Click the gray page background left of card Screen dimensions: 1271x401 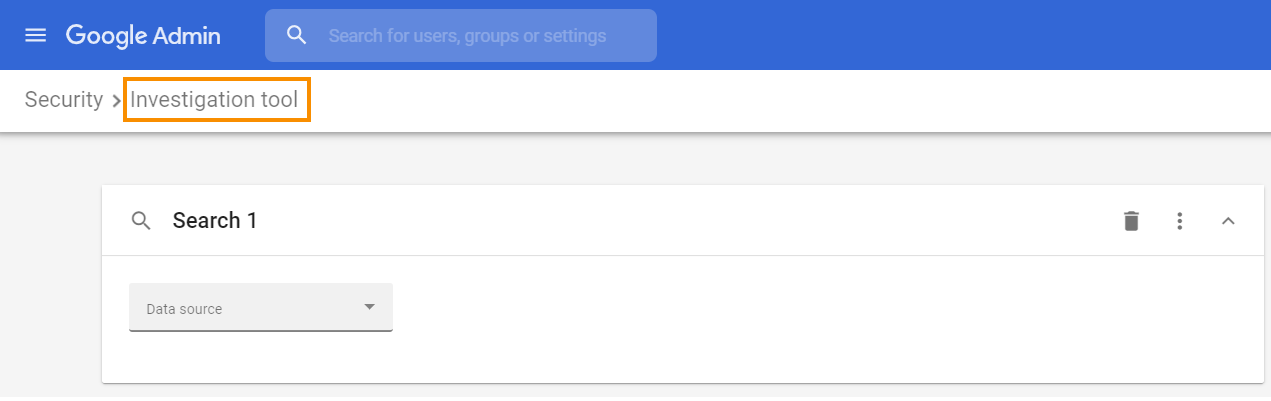click(50, 280)
